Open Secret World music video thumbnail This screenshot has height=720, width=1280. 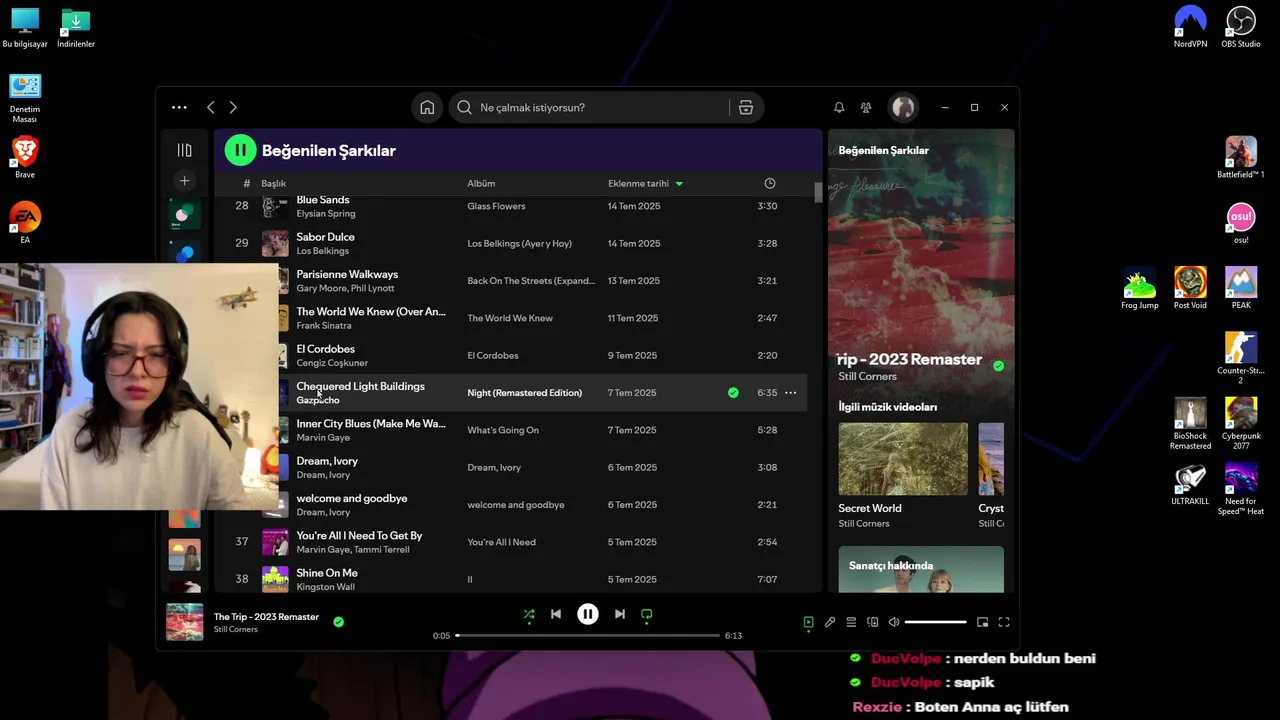point(903,459)
